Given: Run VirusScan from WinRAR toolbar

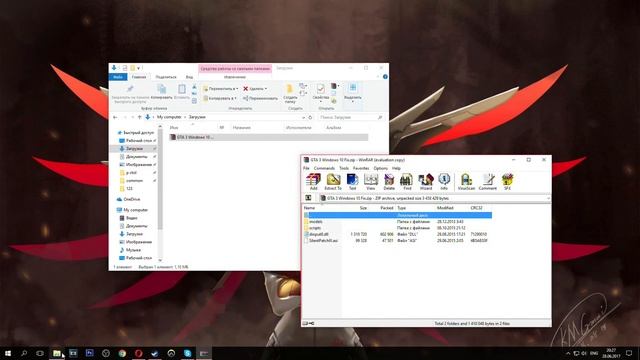Looking at the screenshot, I should (466, 182).
